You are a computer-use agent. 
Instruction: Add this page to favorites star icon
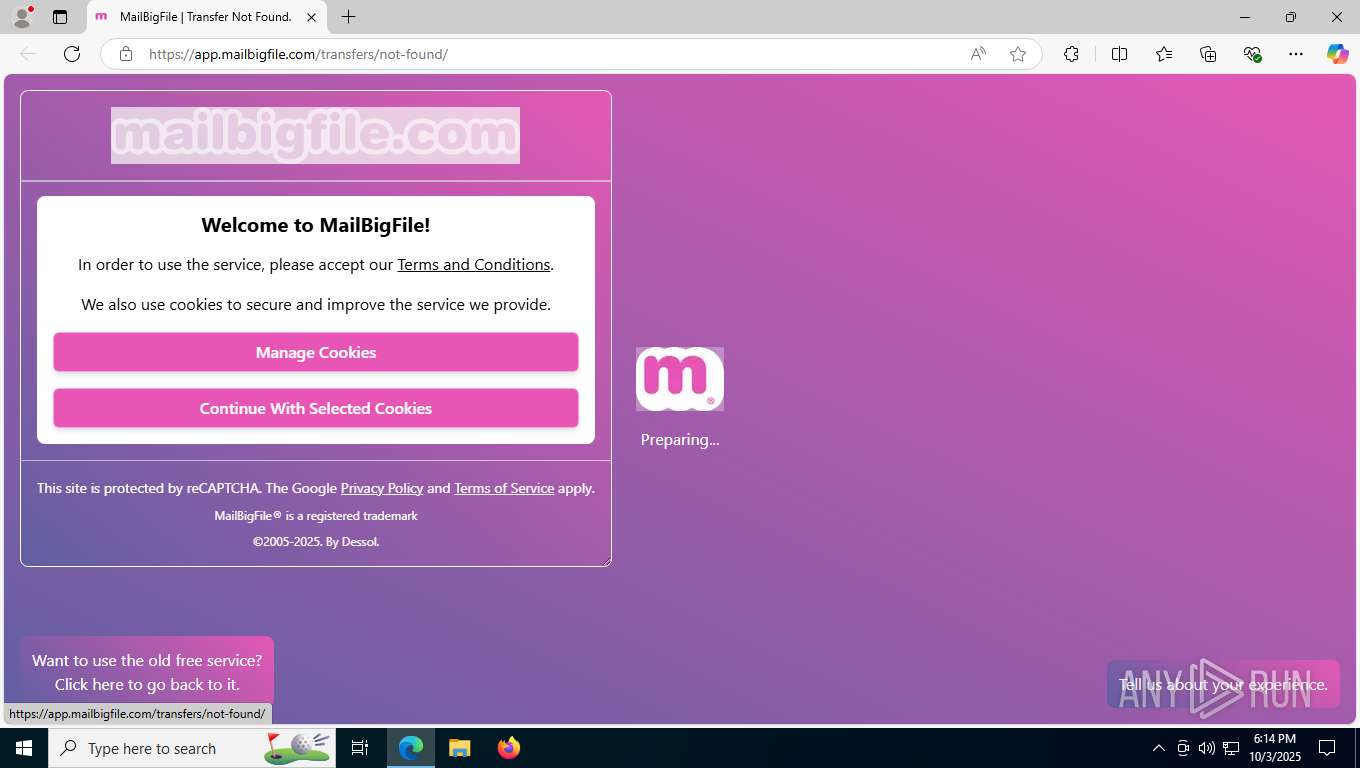coord(1018,54)
